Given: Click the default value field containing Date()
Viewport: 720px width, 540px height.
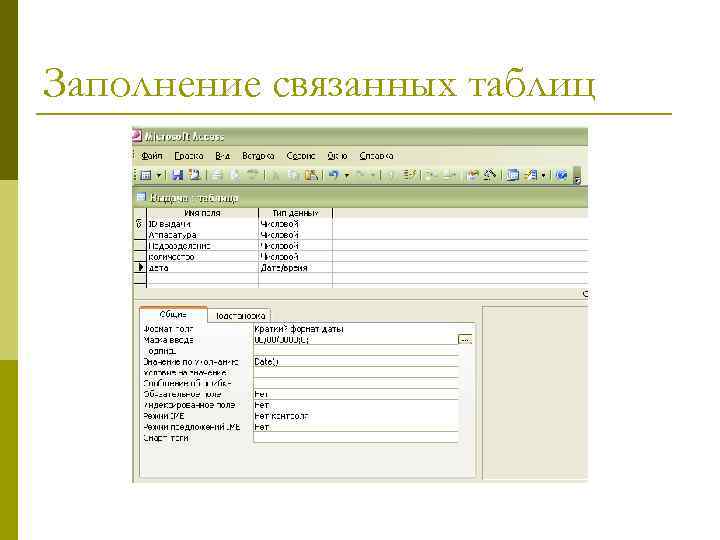Looking at the screenshot, I should click(356, 361).
